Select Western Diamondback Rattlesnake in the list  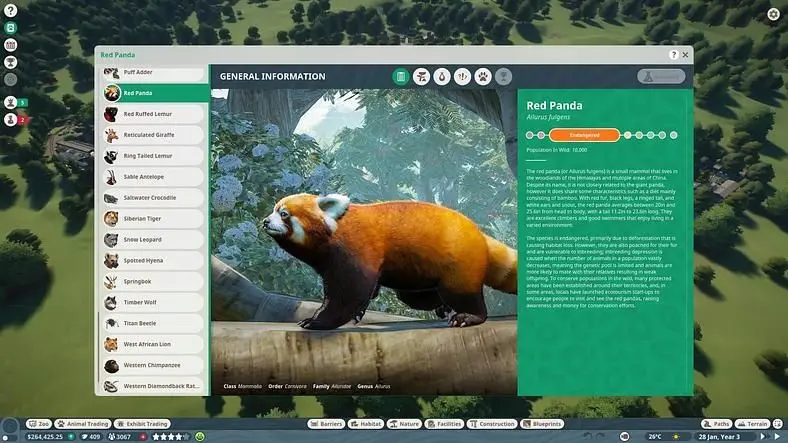point(153,386)
